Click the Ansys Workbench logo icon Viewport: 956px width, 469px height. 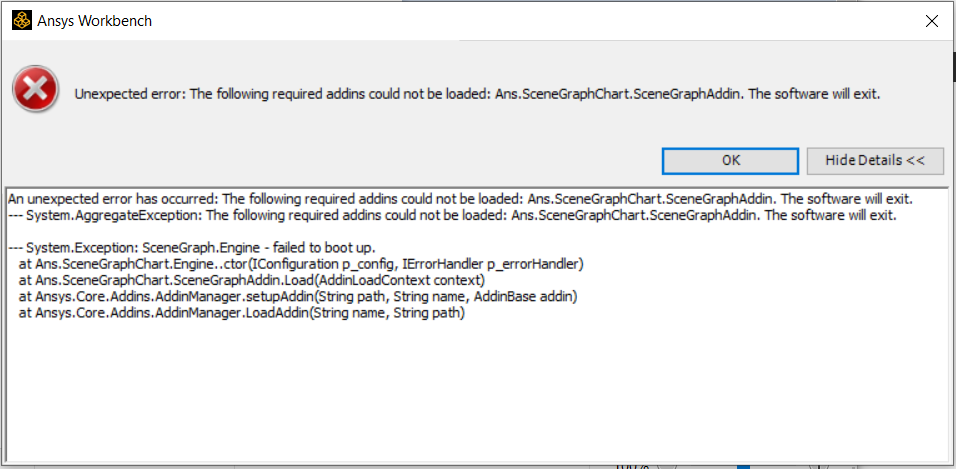point(21,21)
